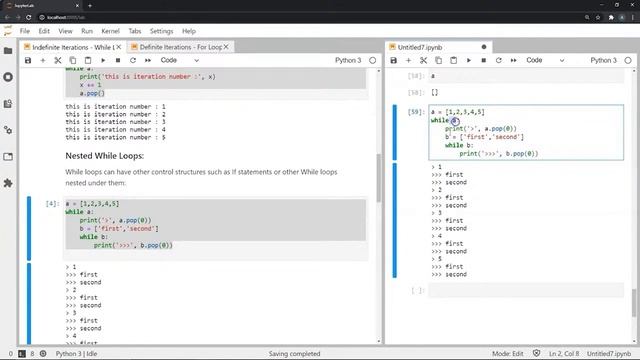Insert a cell below in Untitled7 notebook
This screenshot has height=360, width=640.
point(409,60)
